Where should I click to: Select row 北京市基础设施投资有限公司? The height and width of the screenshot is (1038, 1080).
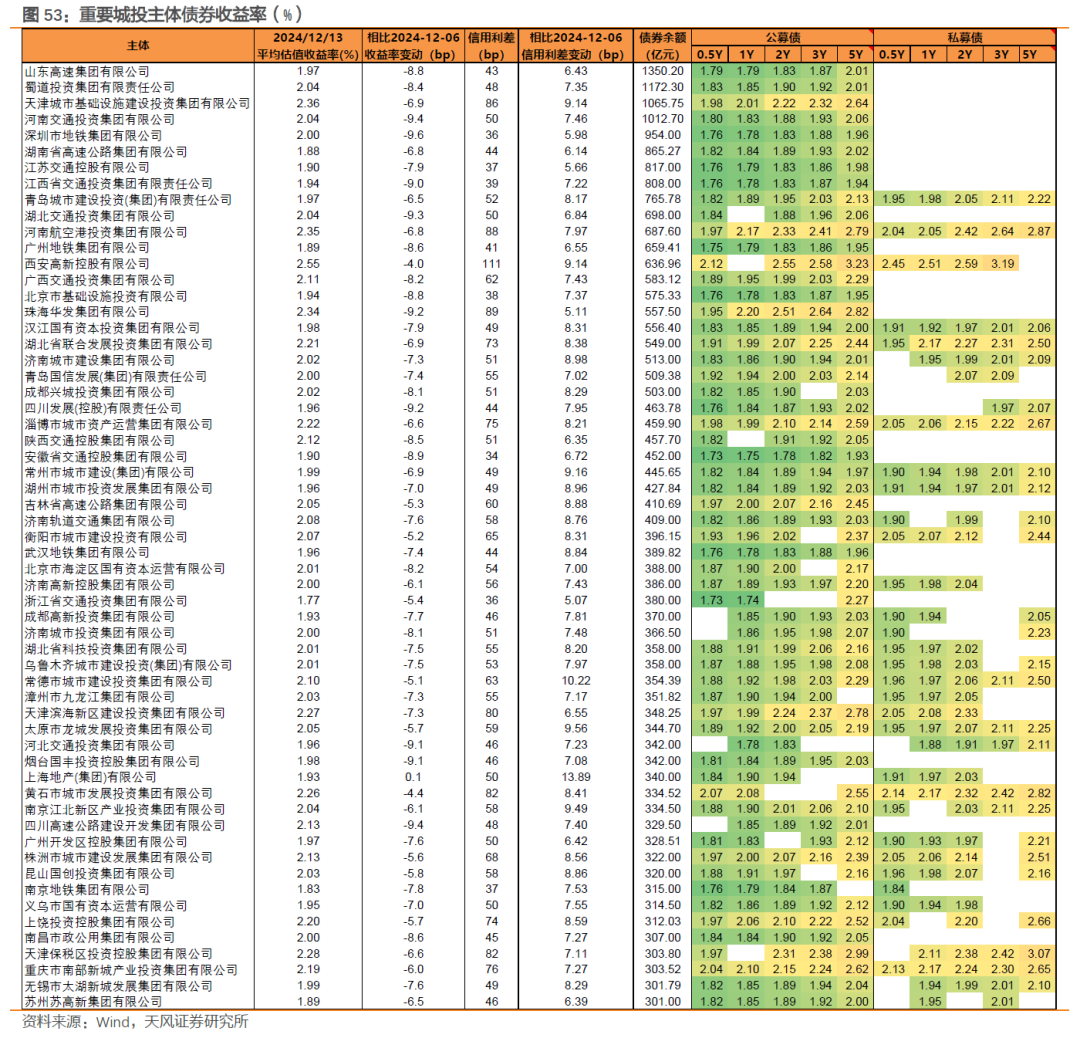point(539,295)
